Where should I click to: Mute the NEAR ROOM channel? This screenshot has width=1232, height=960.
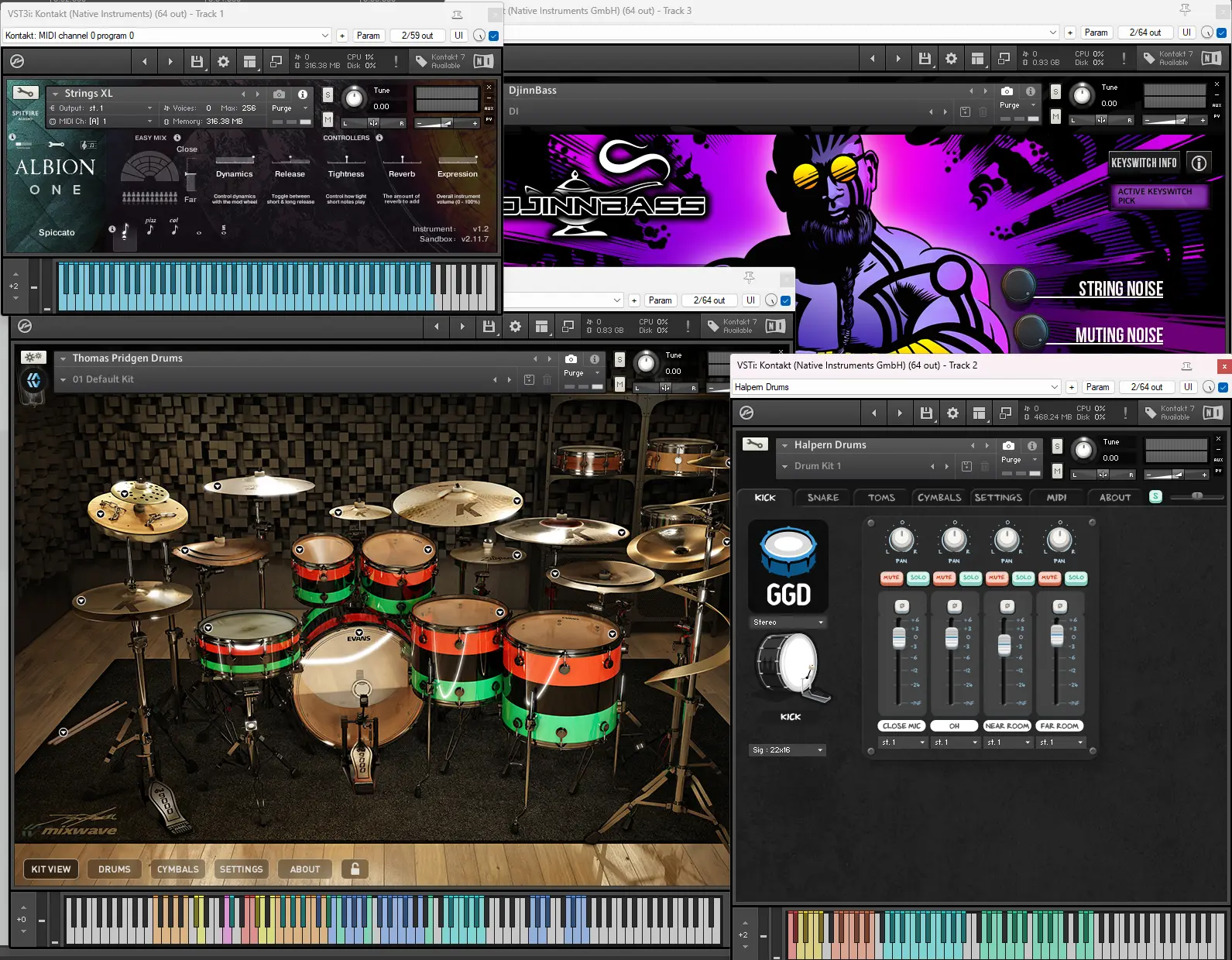click(x=997, y=578)
